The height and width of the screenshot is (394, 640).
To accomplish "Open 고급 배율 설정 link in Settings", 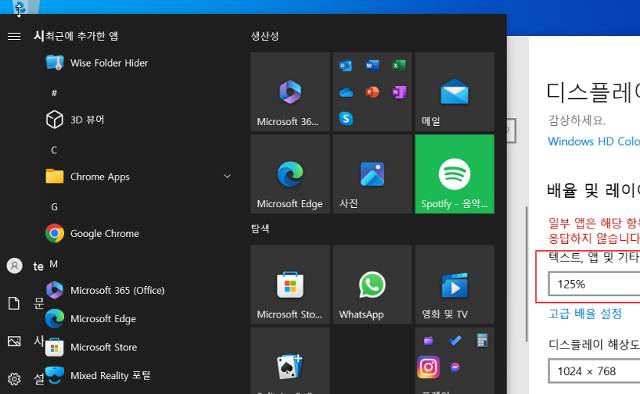I will click(585, 314).
